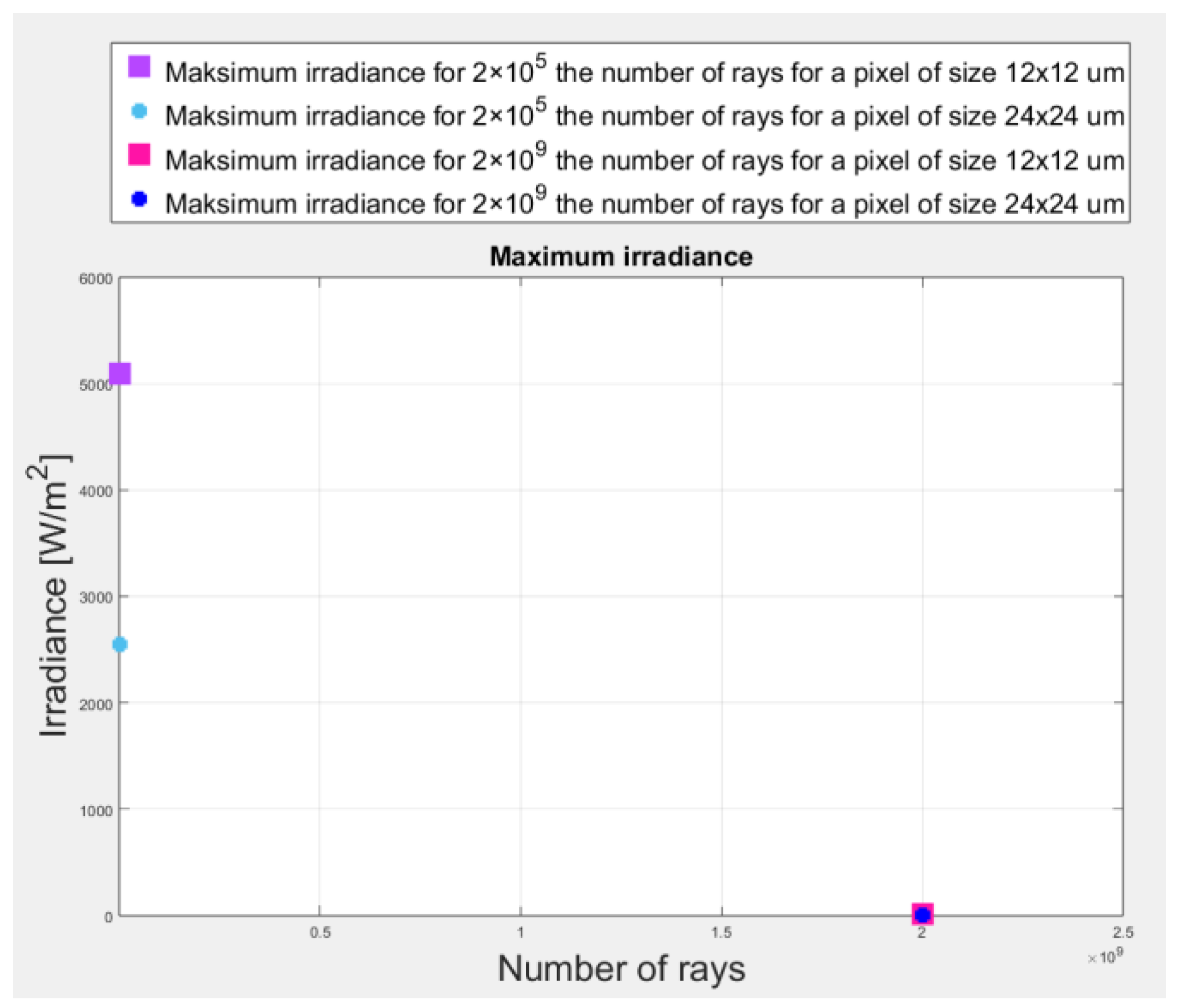This screenshot has width=1179, height=1008.
Task: Click the pink square legend marker
Action: (x=139, y=154)
